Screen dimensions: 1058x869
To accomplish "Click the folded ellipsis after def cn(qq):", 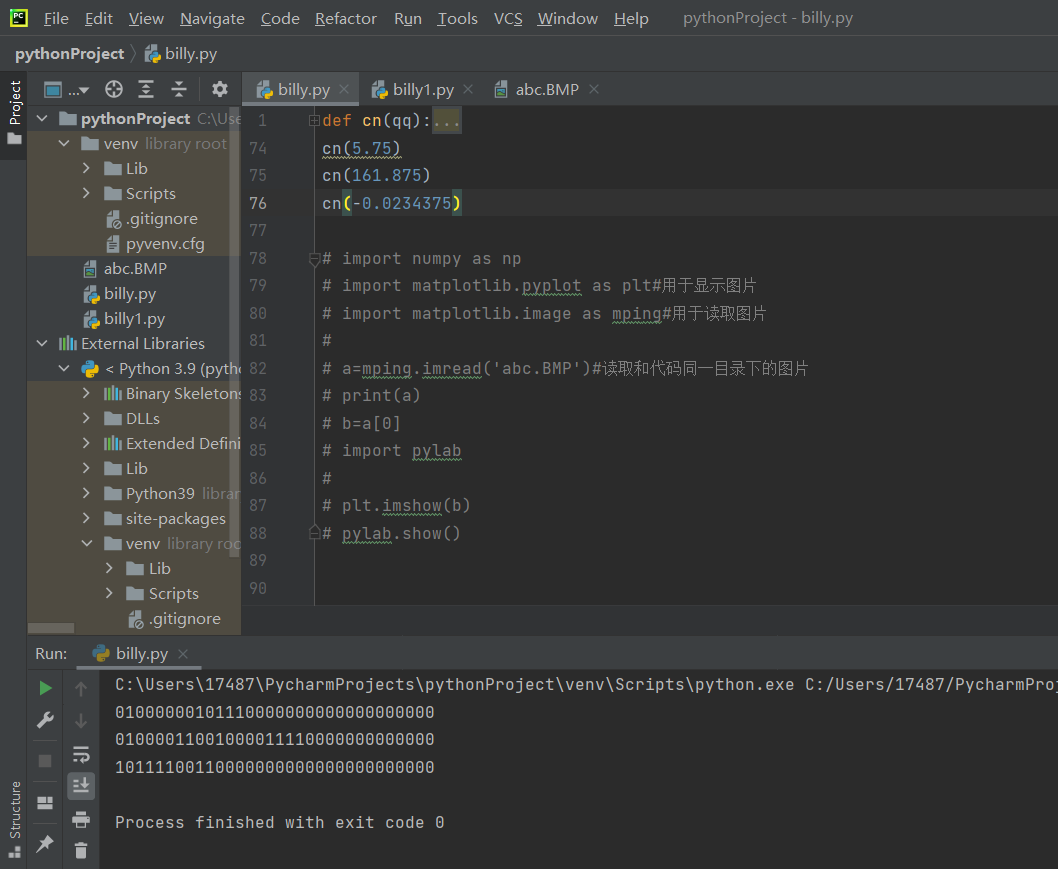I will tap(447, 121).
